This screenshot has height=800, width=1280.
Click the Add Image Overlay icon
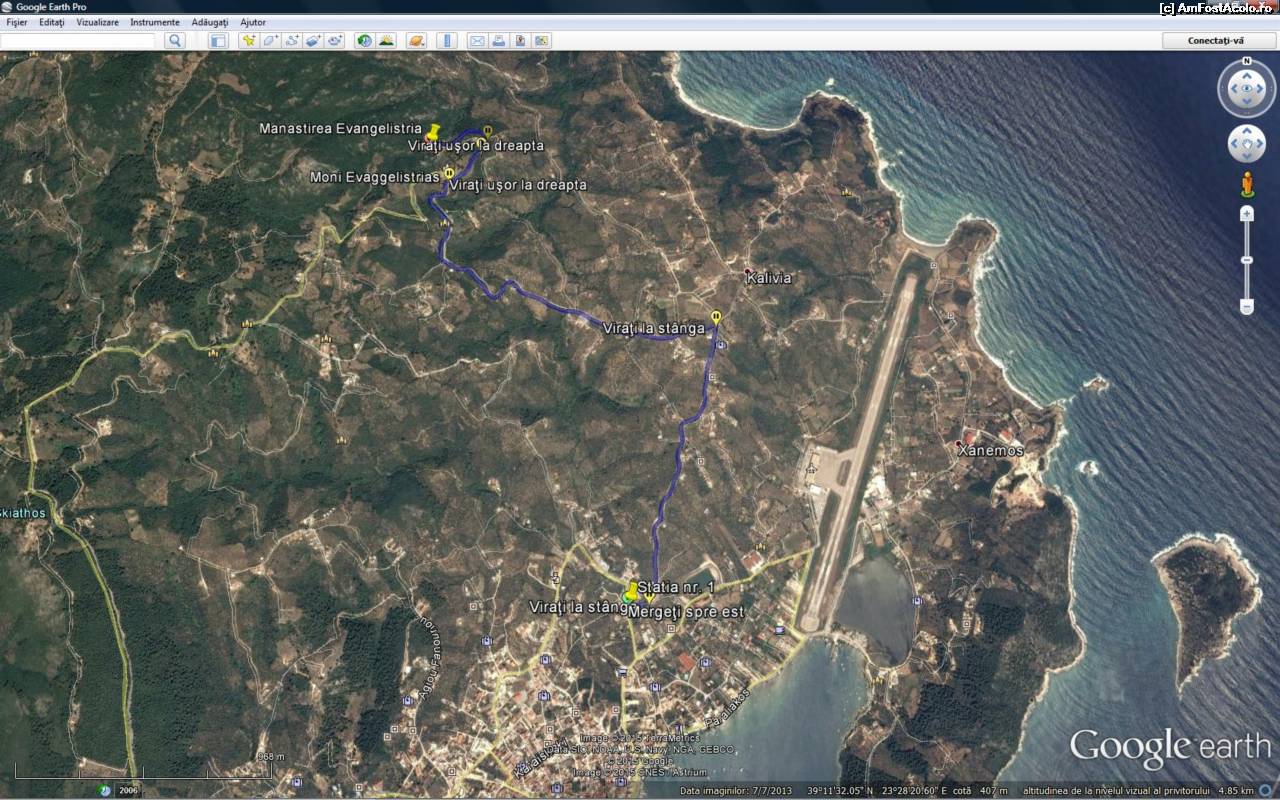pos(313,41)
